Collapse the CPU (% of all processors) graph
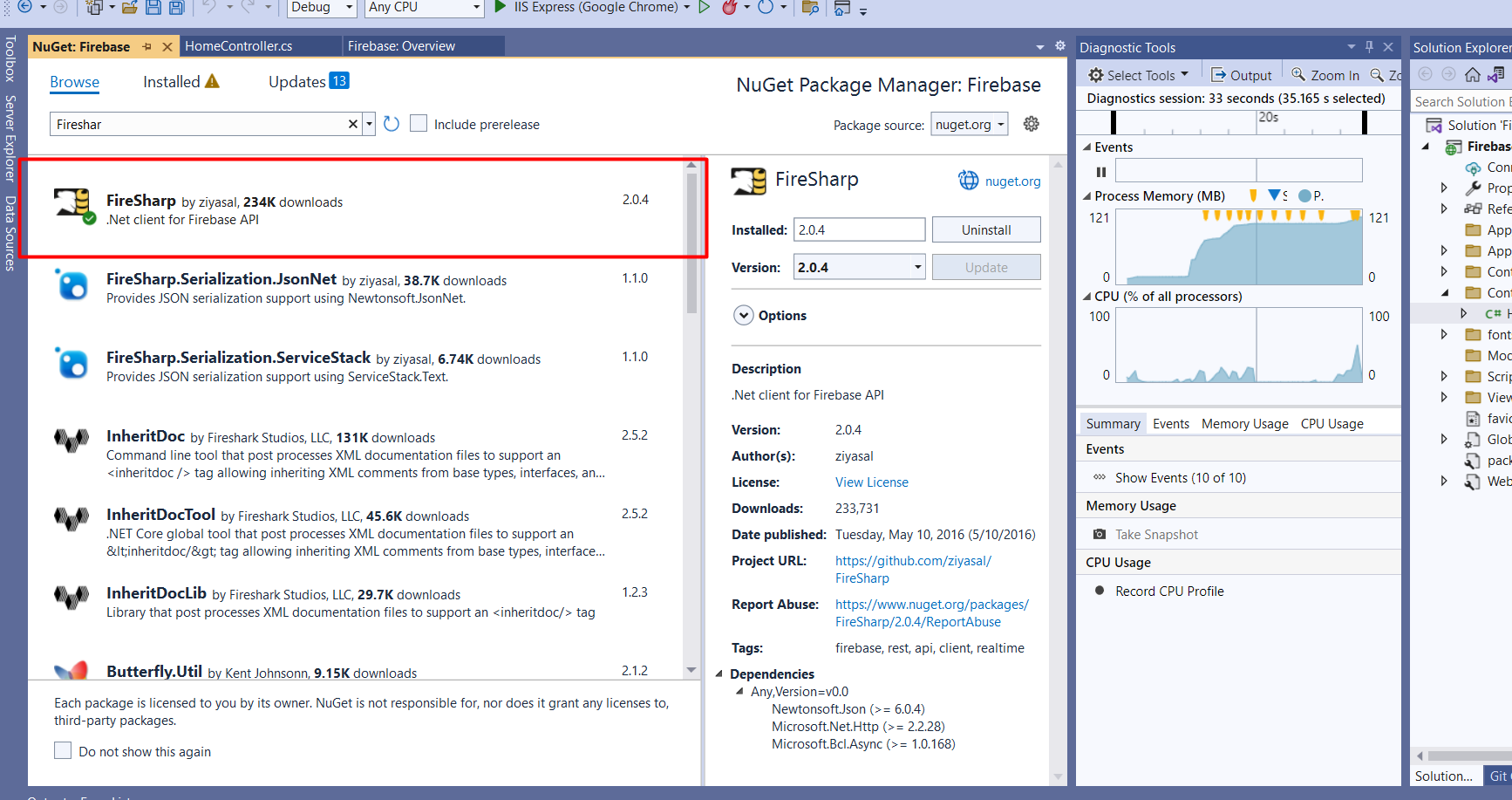 [x=1086, y=296]
